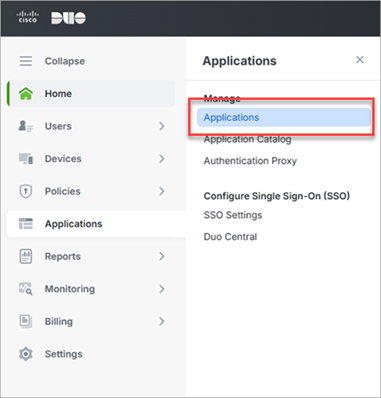The height and width of the screenshot is (398, 381).
Task: Click the hamburger Collapse icon
Action: (26, 61)
